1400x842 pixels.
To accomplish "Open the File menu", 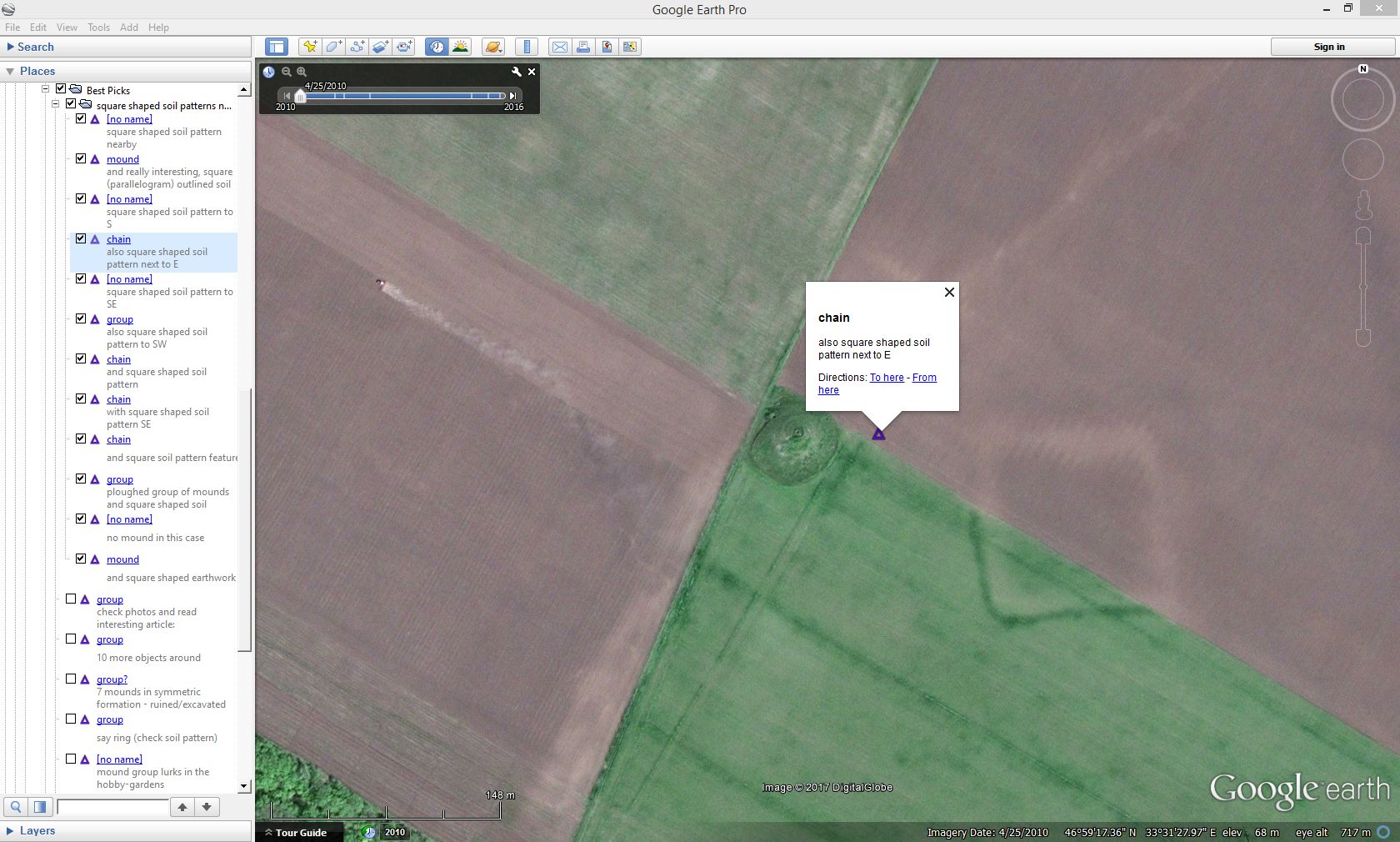I will [x=12, y=28].
